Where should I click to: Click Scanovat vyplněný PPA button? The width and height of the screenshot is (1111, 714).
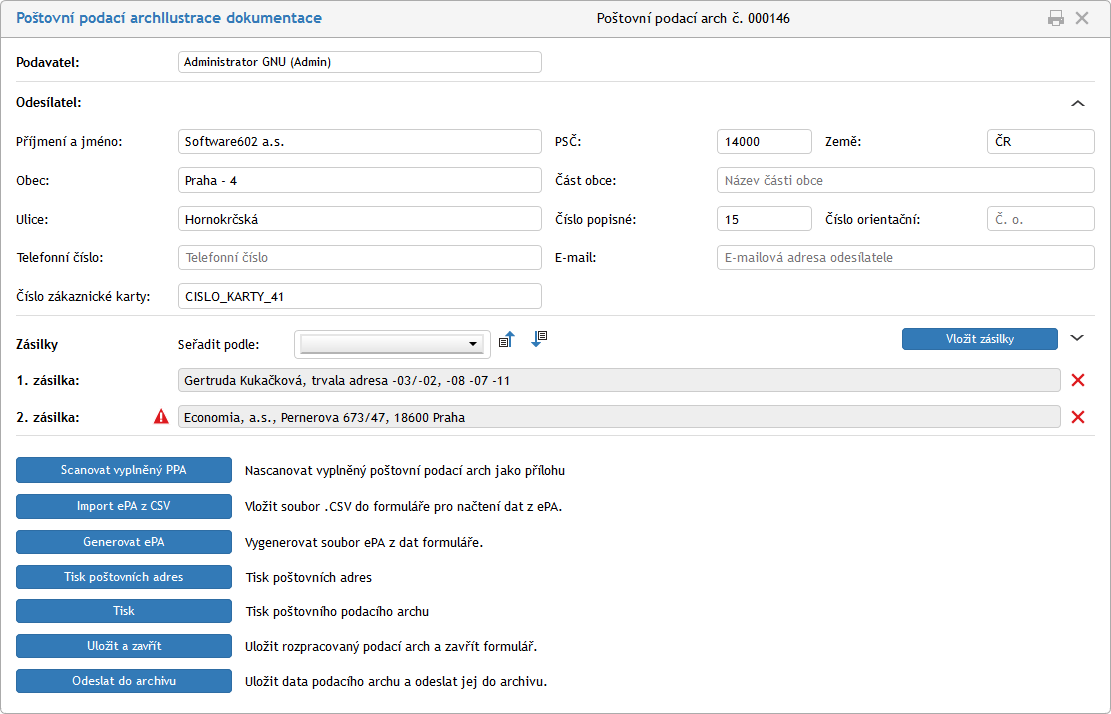124,470
